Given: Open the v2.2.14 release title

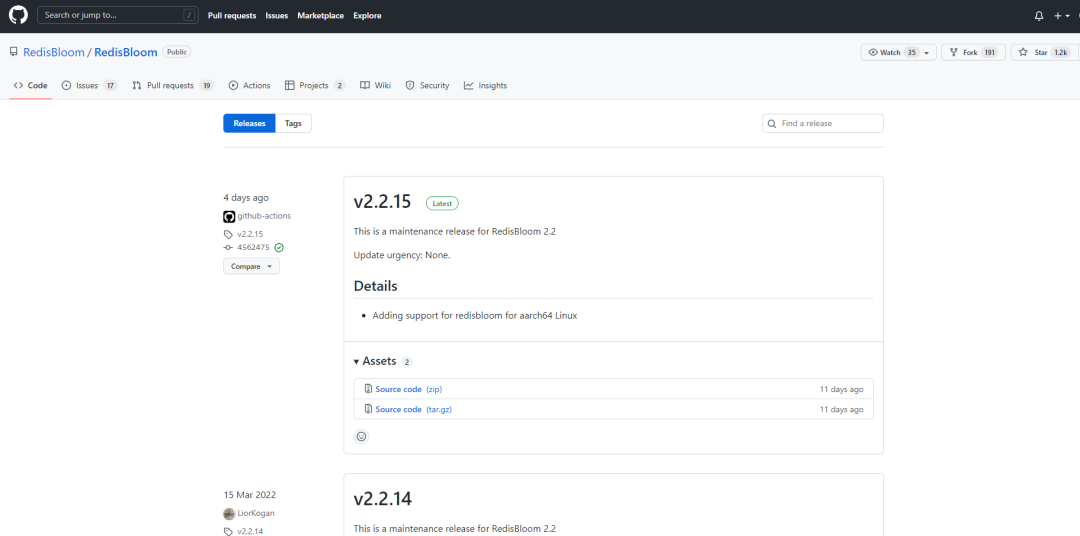Looking at the screenshot, I should tap(382, 498).
